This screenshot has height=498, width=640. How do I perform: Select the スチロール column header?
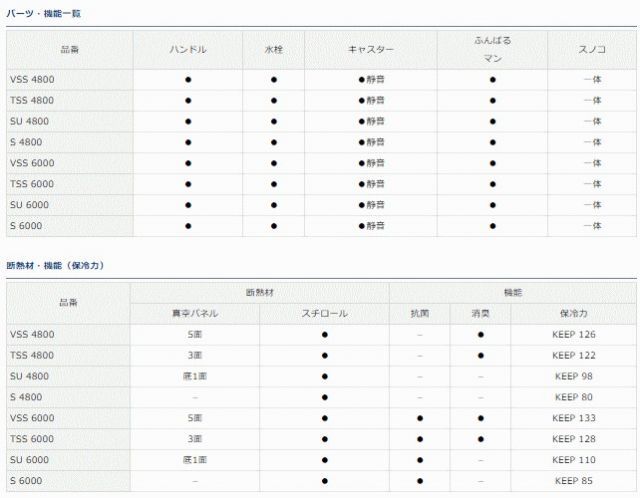[x=324, y=313]
